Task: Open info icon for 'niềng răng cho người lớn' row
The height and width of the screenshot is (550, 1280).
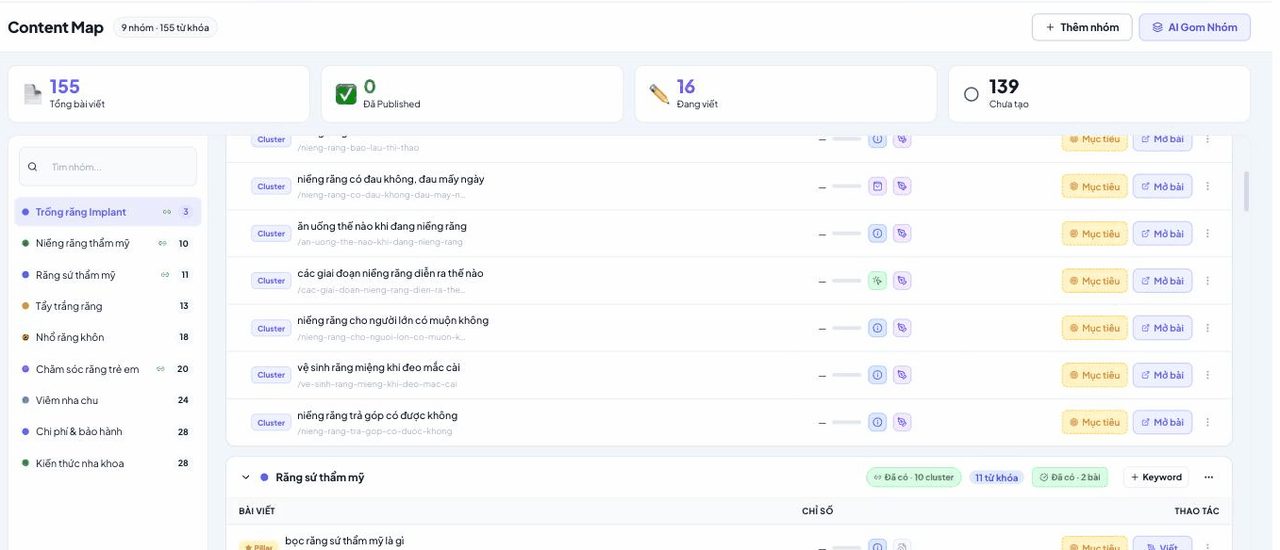Action: pos(877,328)
